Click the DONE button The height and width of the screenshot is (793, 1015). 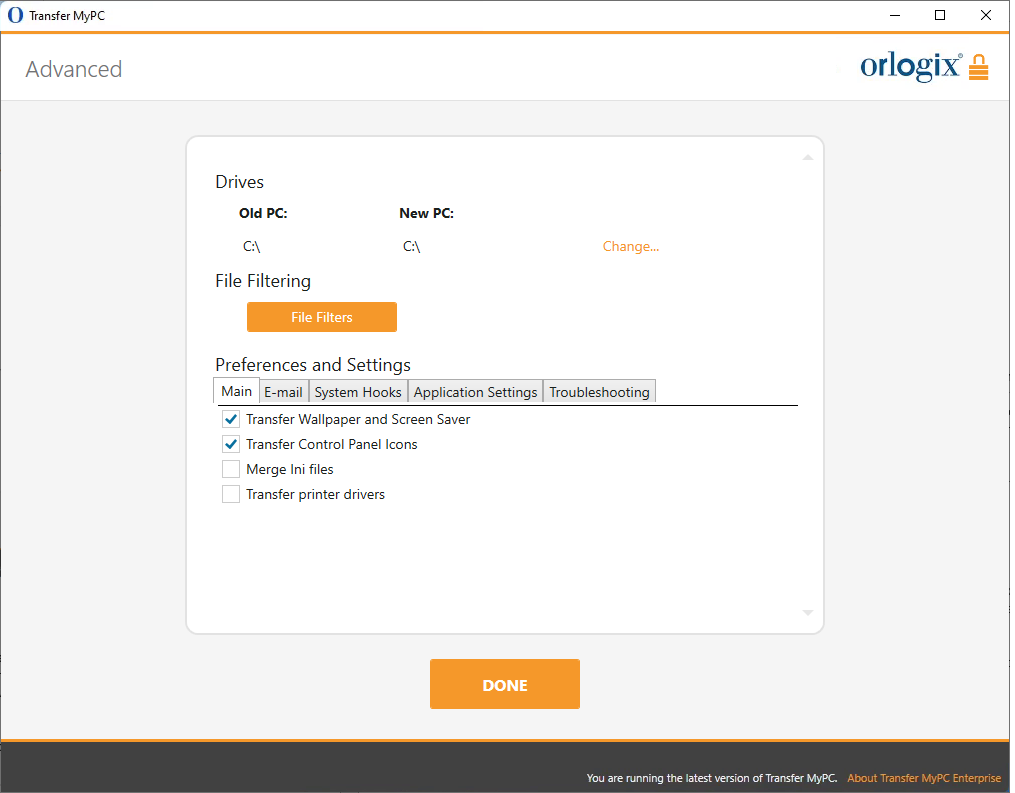coord(505,684)
